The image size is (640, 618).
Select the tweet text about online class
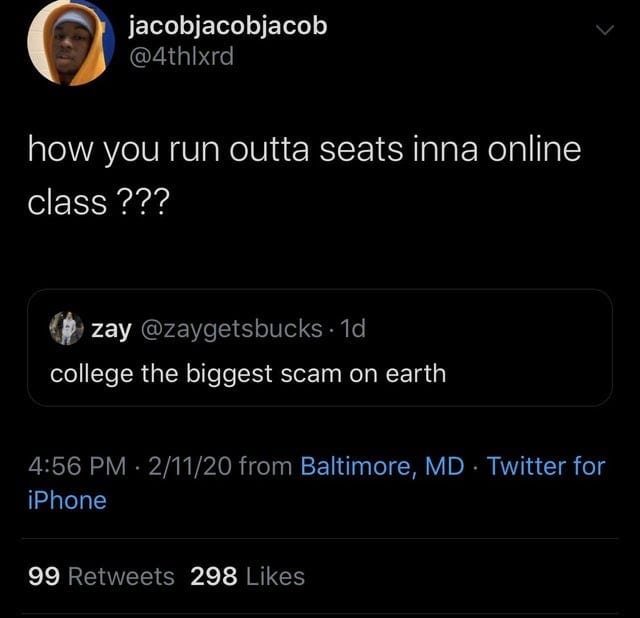tap(304, 176)
